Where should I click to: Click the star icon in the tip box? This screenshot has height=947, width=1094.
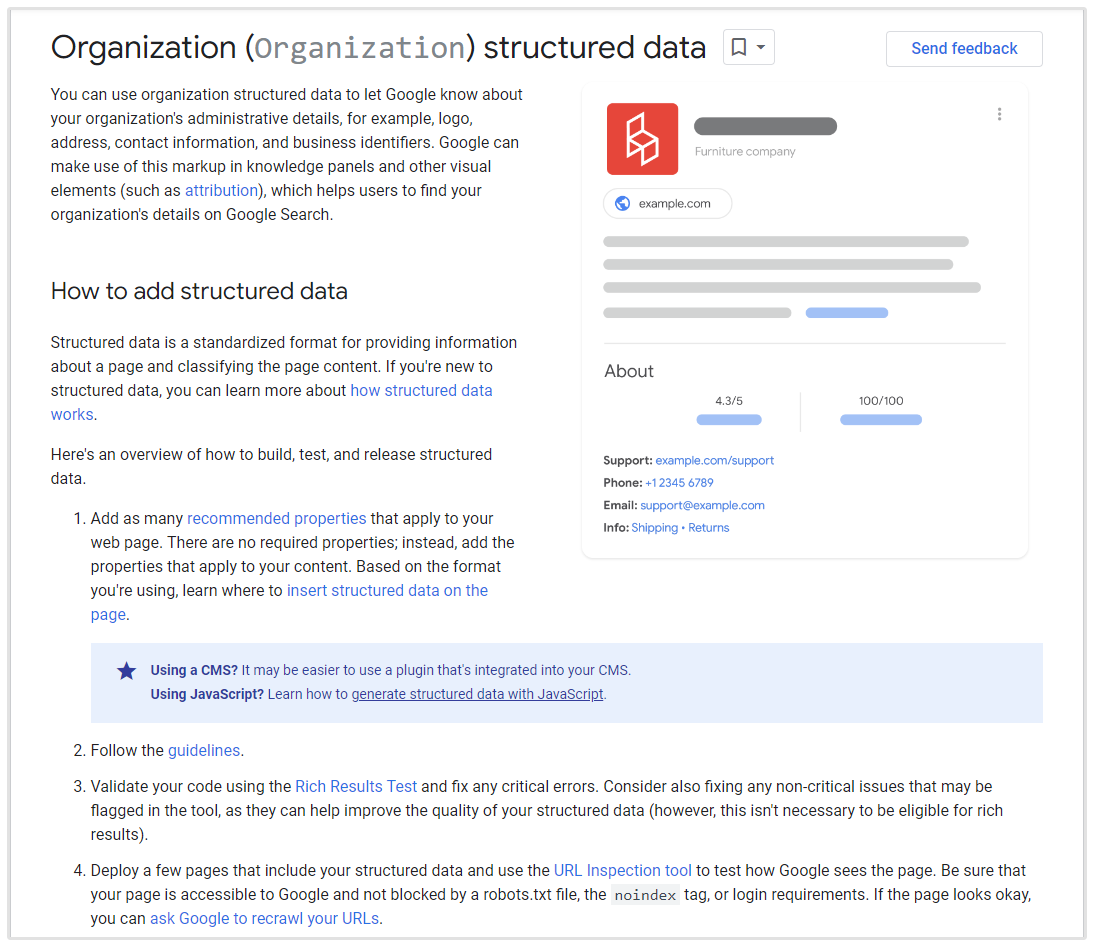pyautogui.click(x=127, y=671)
